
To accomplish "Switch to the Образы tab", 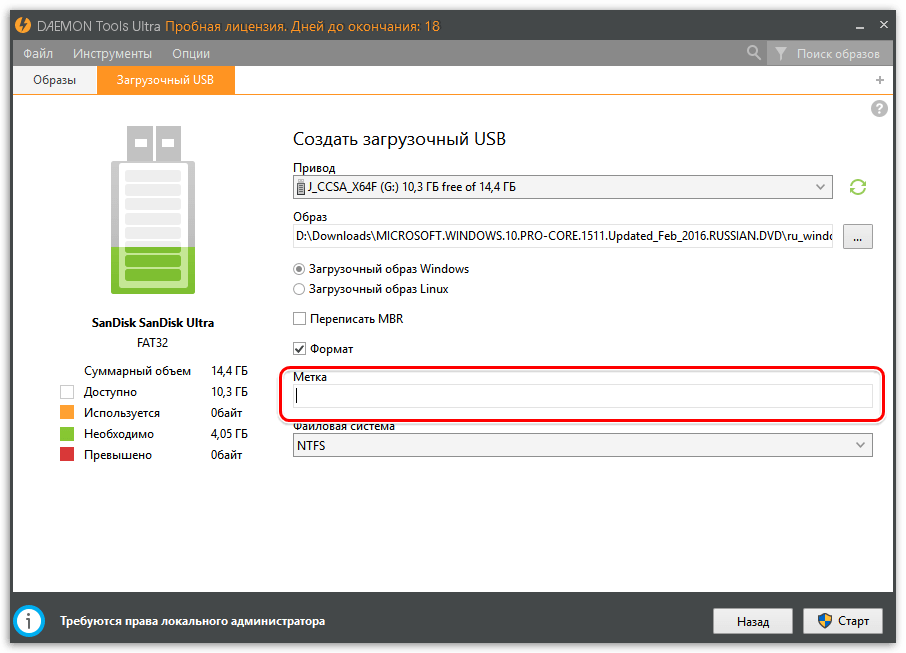I will (54, 80).
